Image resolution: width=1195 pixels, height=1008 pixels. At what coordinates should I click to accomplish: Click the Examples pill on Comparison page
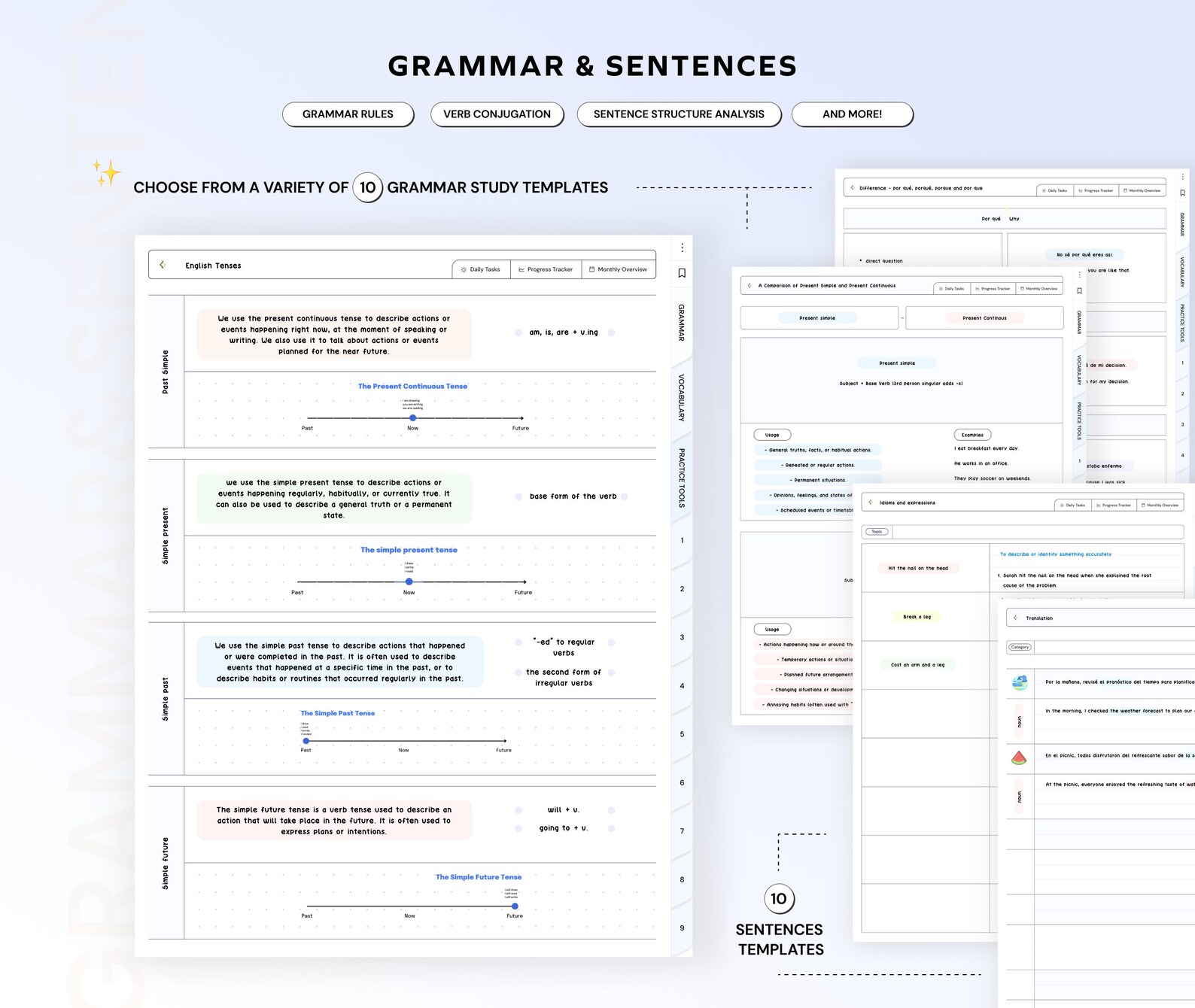click(972, 435)
